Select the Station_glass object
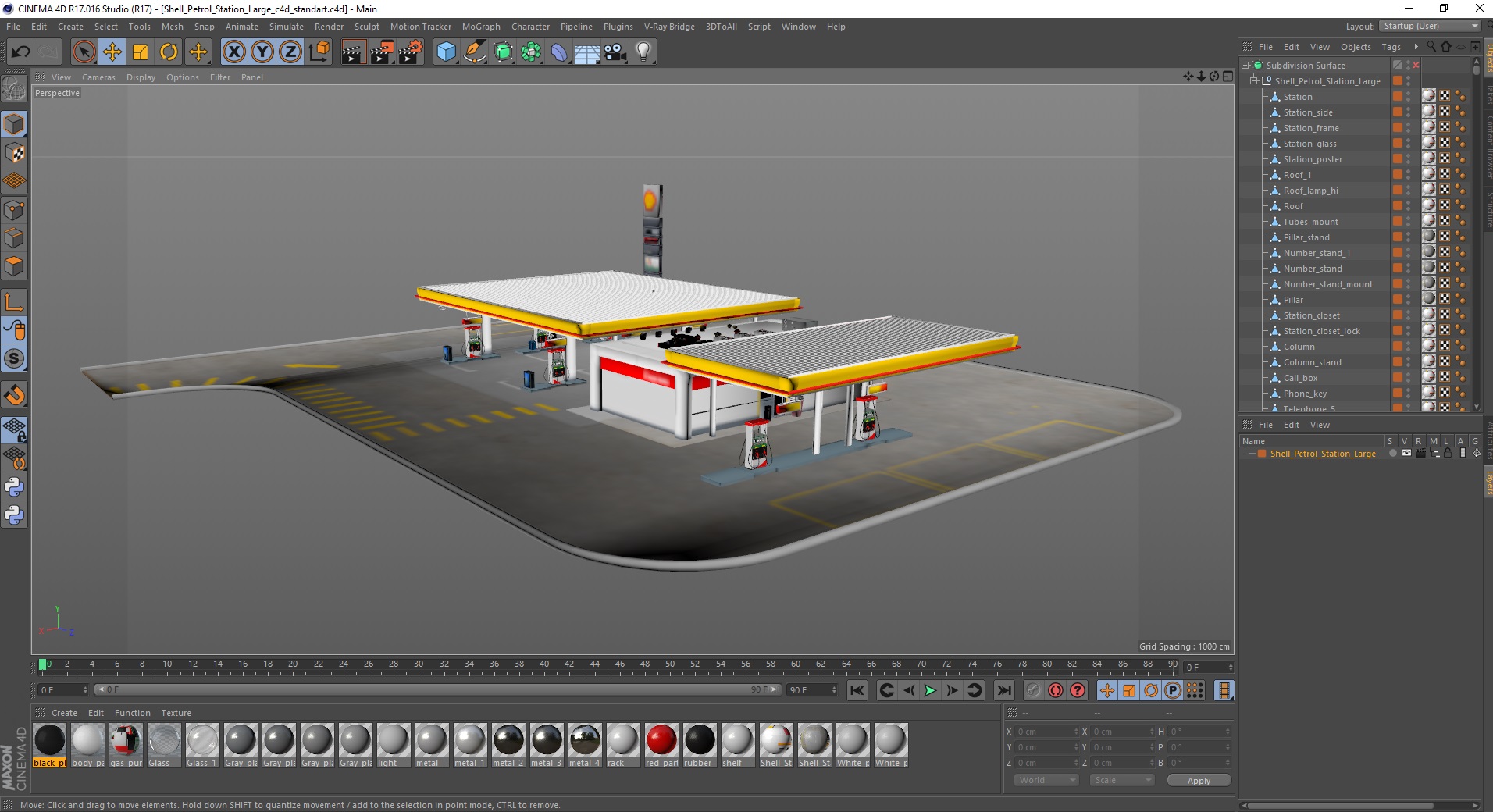The image size is (1493, 812). click(1309, 144)
